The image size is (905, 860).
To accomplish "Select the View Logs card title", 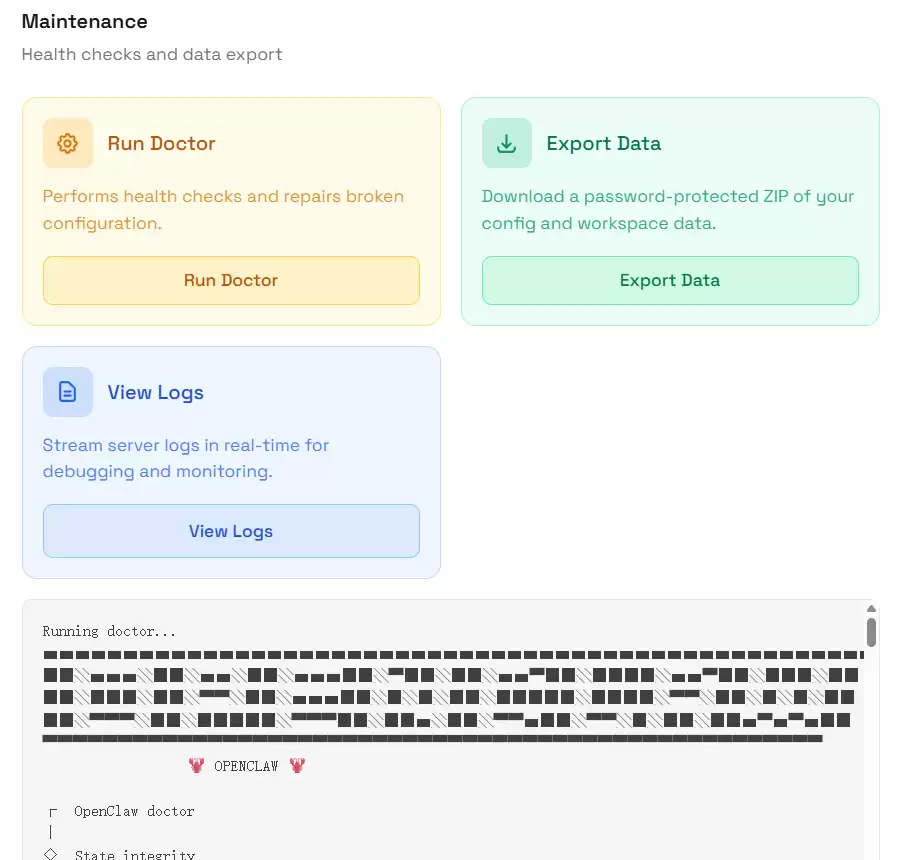I will tap(155, 392).
